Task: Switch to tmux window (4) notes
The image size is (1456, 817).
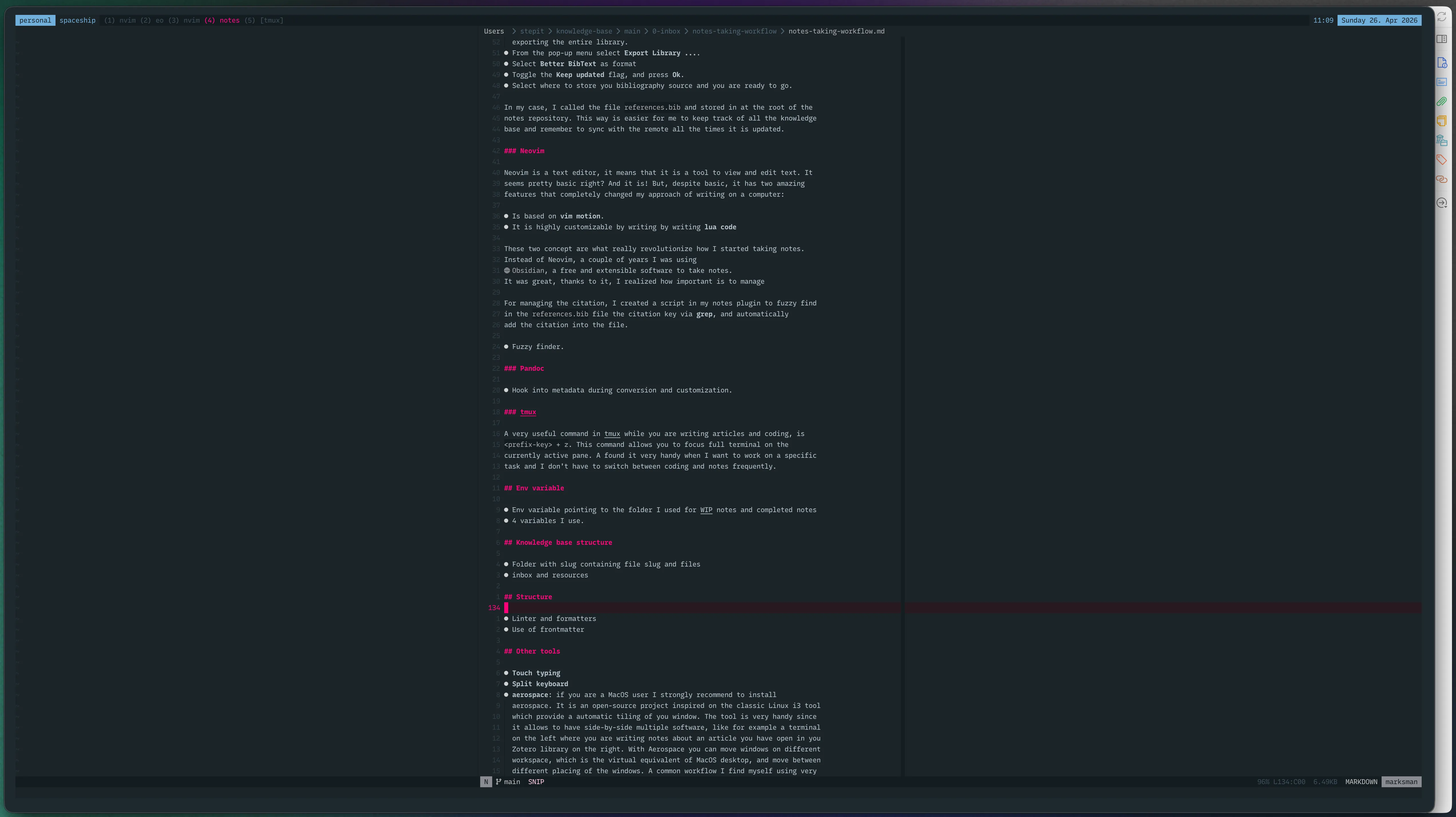Action: pyautogui.click(x=222, y=20)
